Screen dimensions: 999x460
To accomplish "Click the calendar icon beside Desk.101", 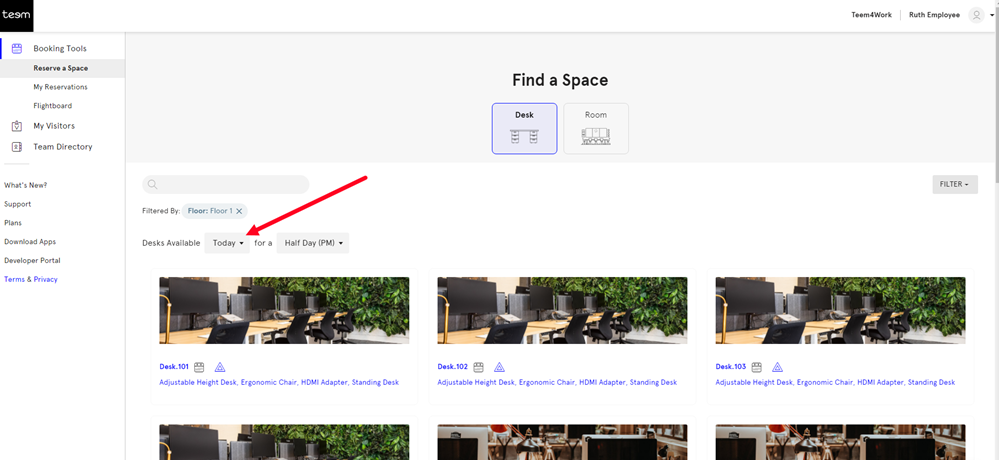I will 199,367.
